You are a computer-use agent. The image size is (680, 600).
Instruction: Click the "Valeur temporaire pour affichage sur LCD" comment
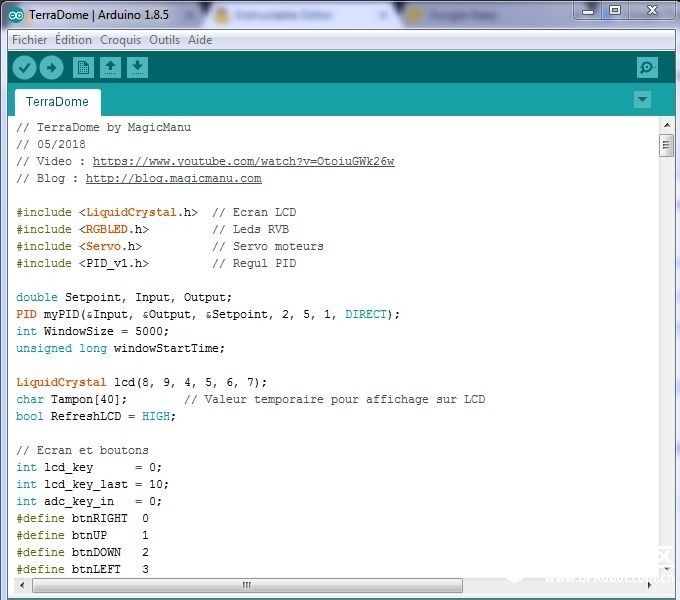point(335,399)
